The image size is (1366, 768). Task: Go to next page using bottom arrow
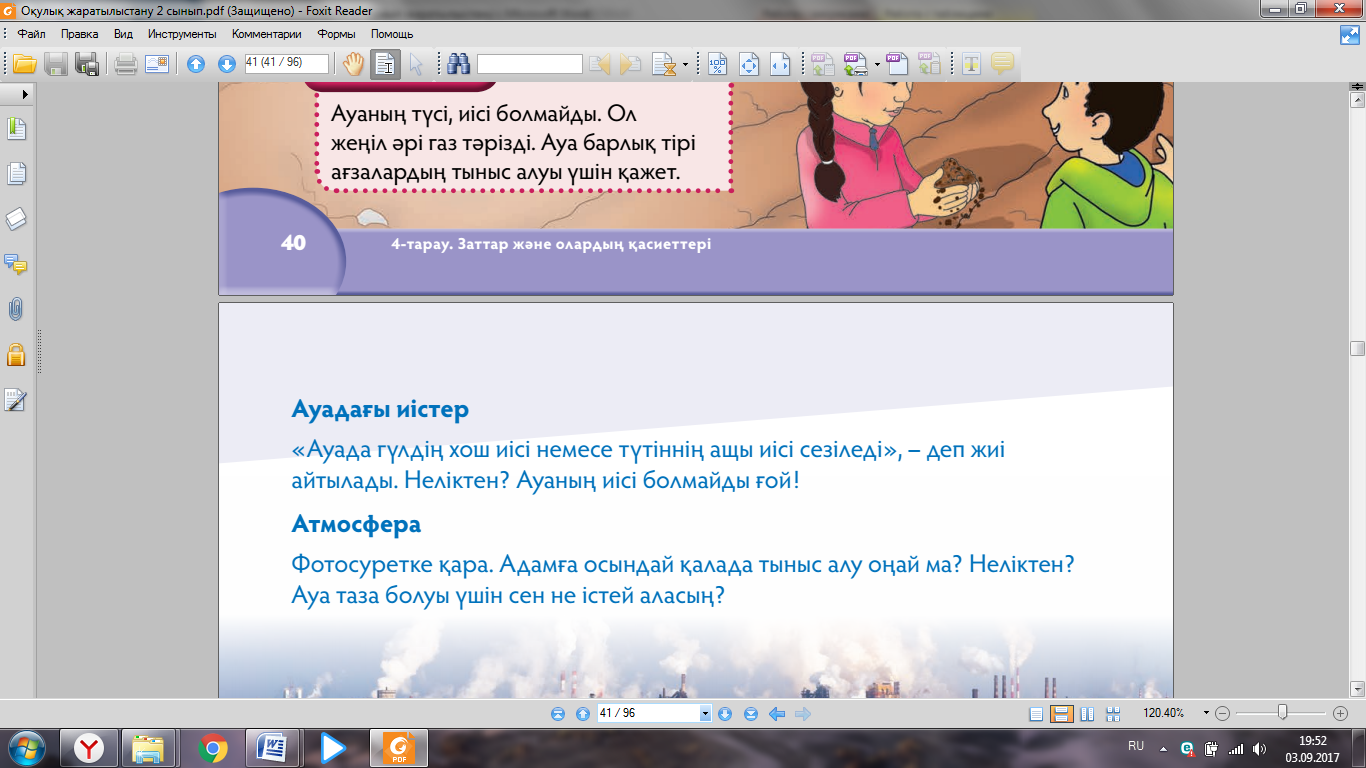click(725, 714)
